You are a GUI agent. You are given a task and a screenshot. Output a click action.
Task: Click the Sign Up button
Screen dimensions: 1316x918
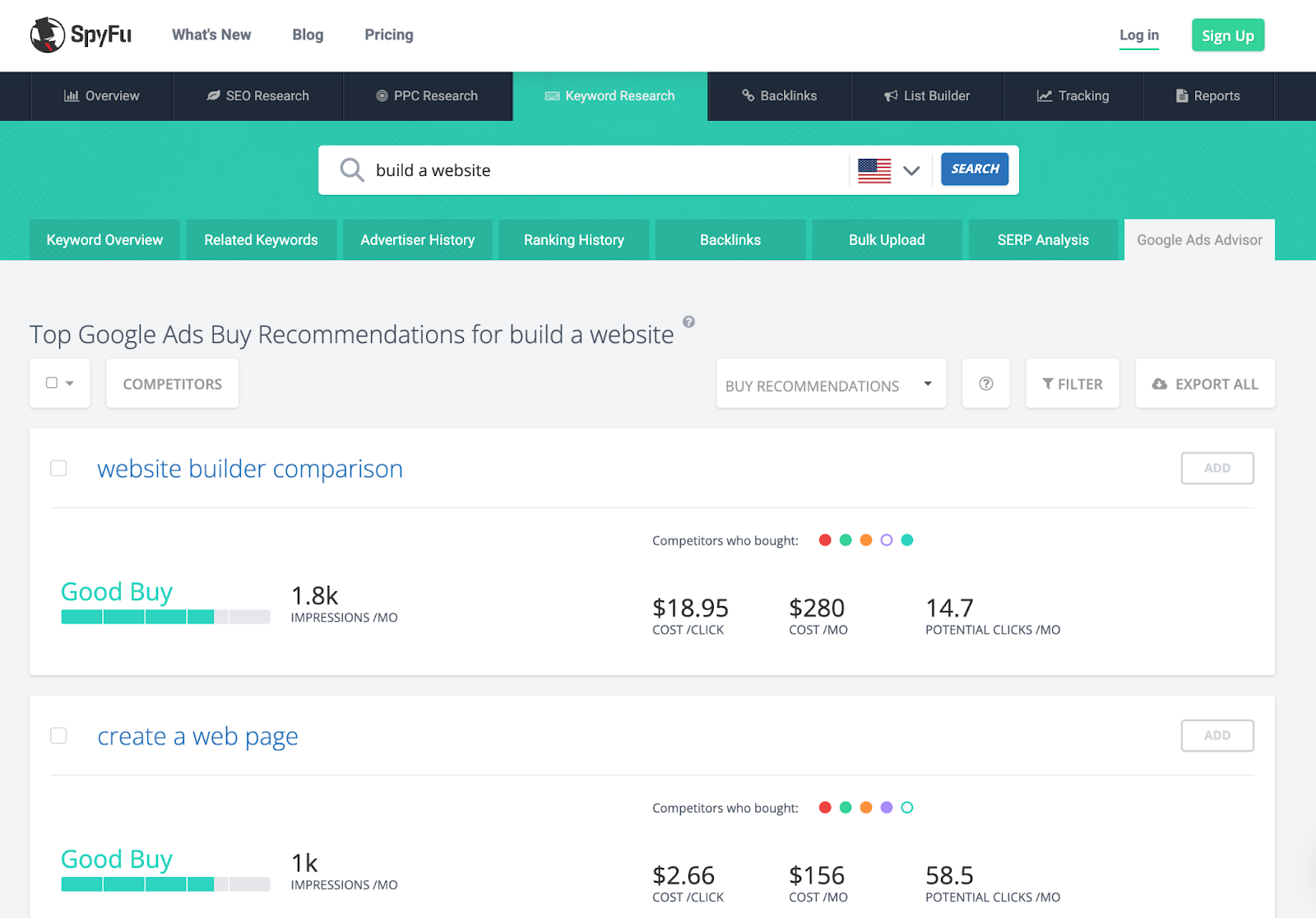pyautogui.click(x=1228, y=35)
